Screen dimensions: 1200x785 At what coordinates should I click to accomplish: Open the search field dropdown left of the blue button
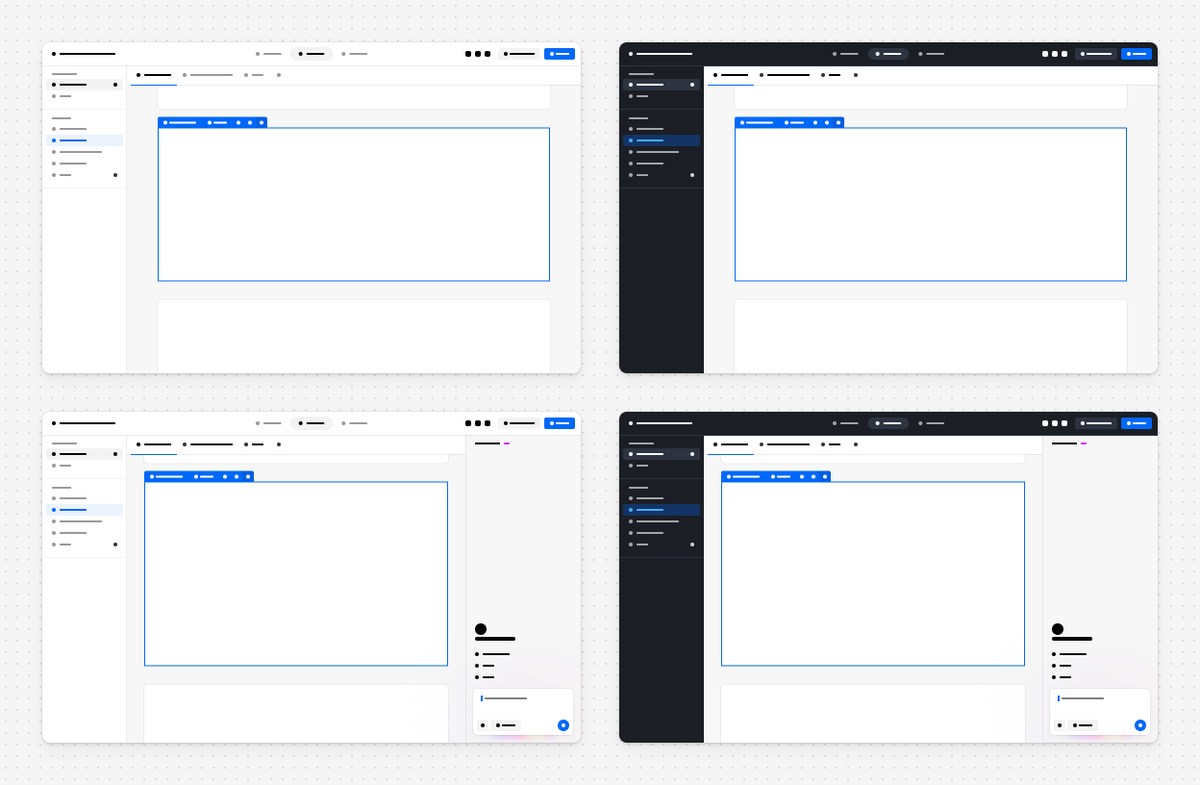point(519,54)
